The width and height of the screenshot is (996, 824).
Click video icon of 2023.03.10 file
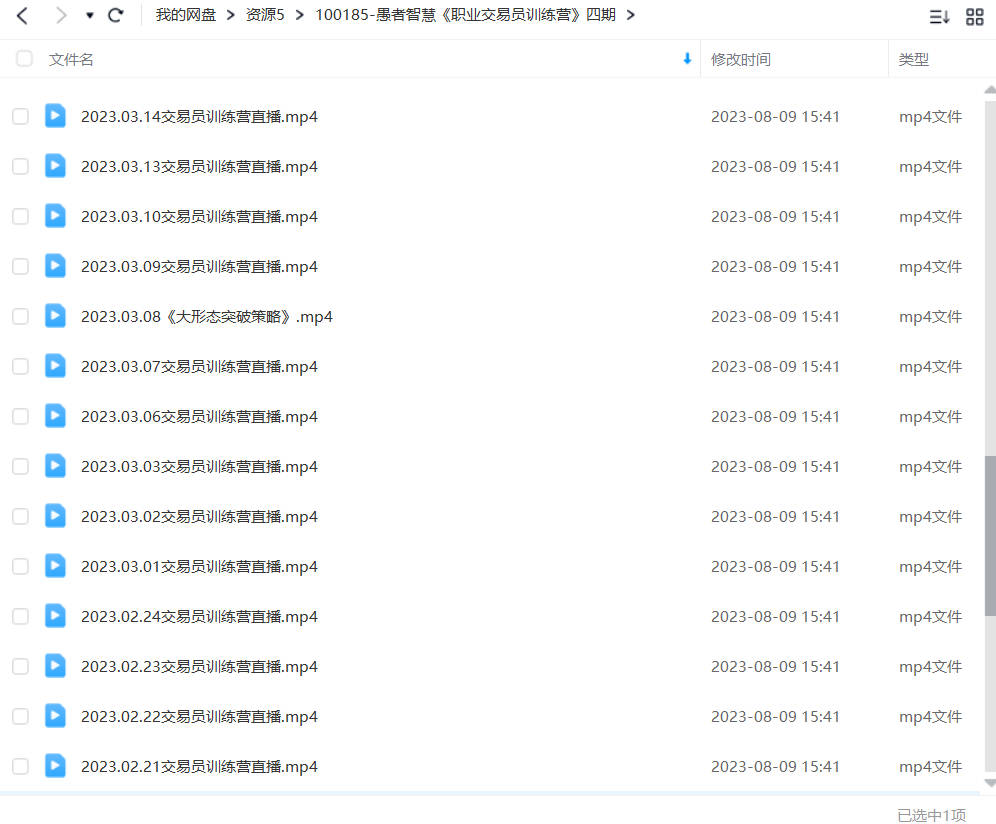(55, 215)
